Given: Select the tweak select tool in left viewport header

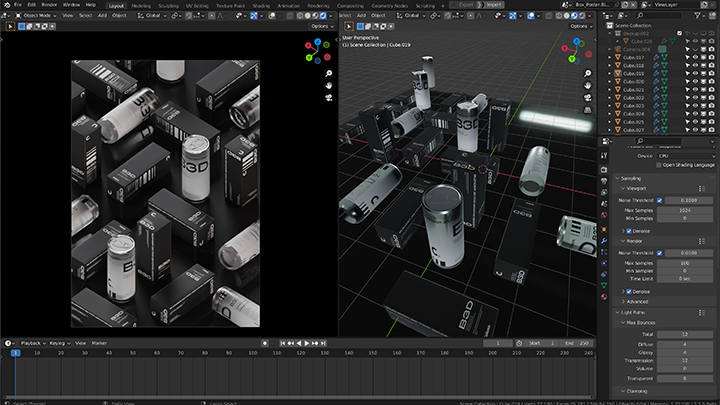Looking at the screenshot, I should pyautogui.click(x=10, y=26).
